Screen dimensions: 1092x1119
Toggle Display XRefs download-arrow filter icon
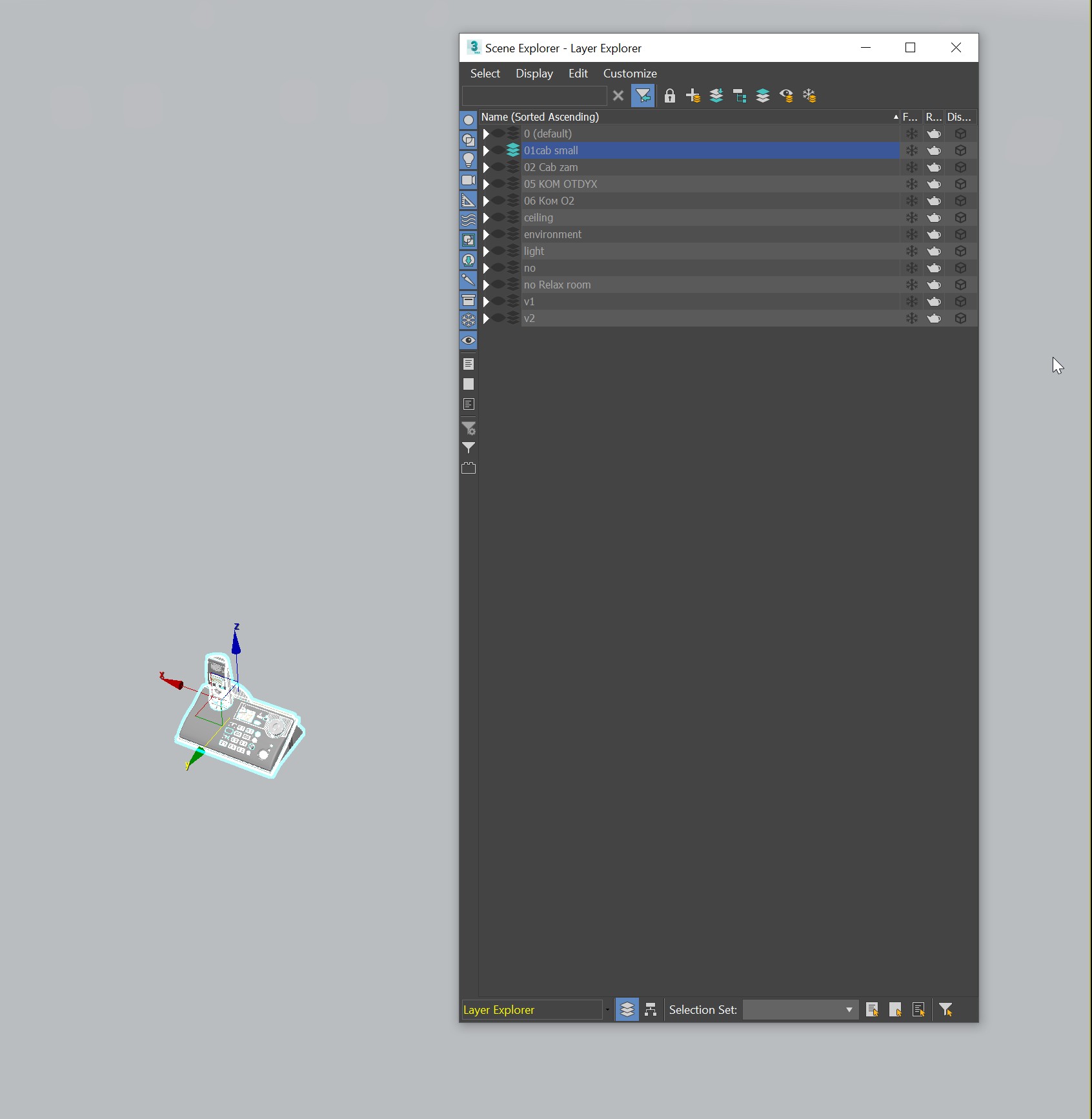coord(469,260)
